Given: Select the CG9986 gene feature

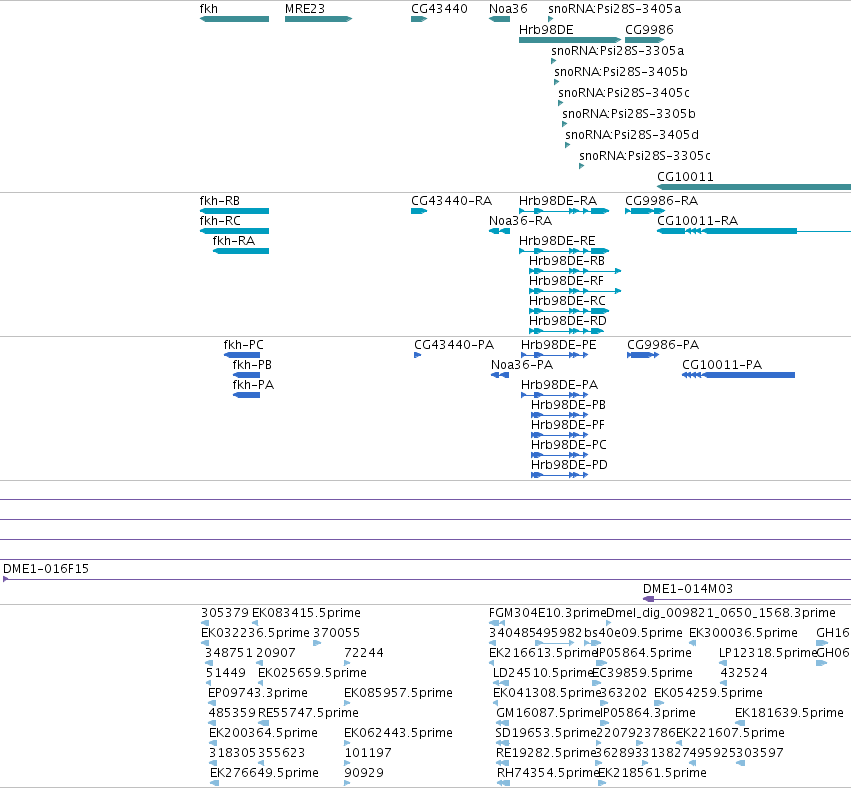Looking at the screenshot, I should pos(644,40).
